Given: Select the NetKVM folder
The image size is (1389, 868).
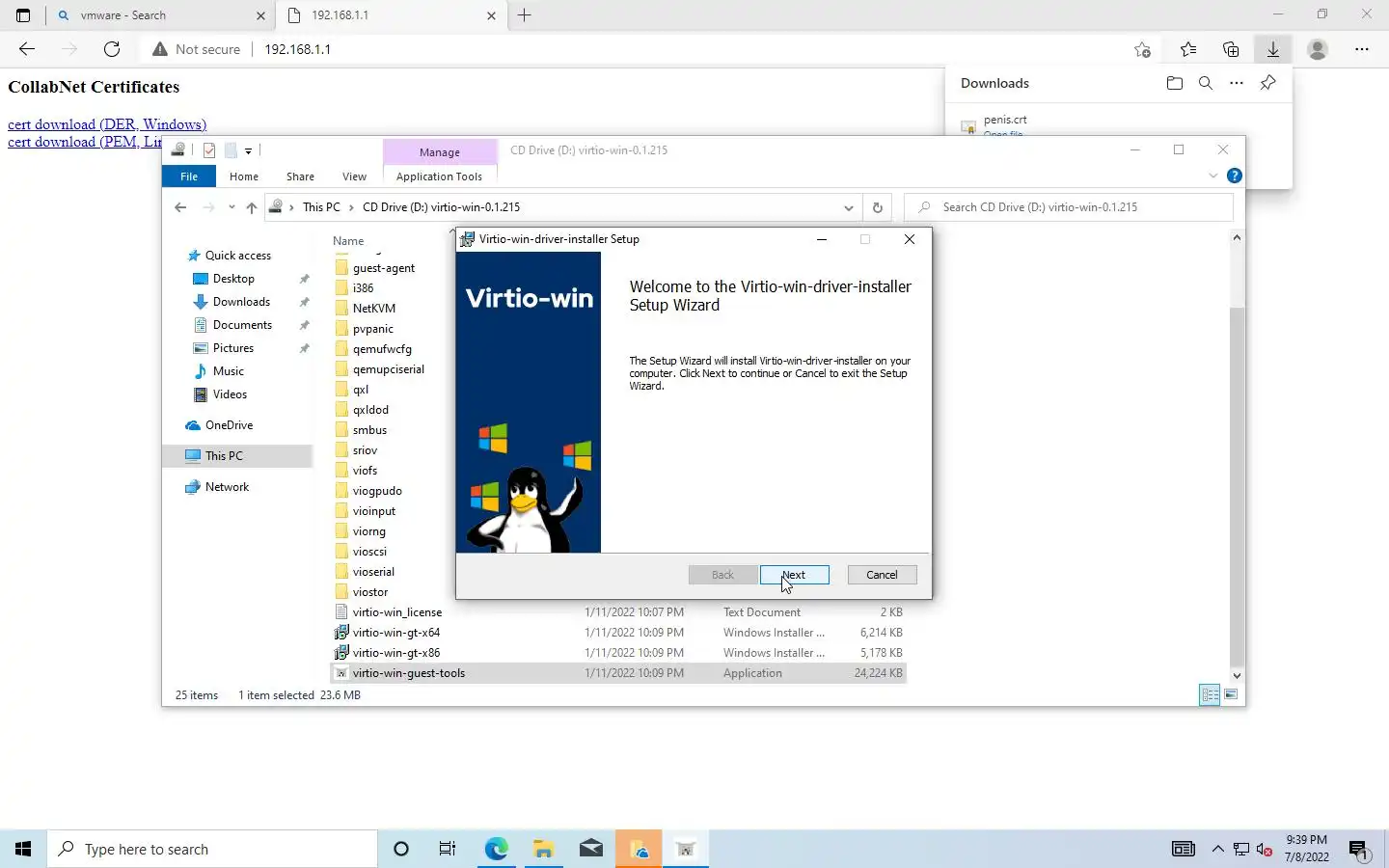Looking at the screenshot, I should point(374,309).
